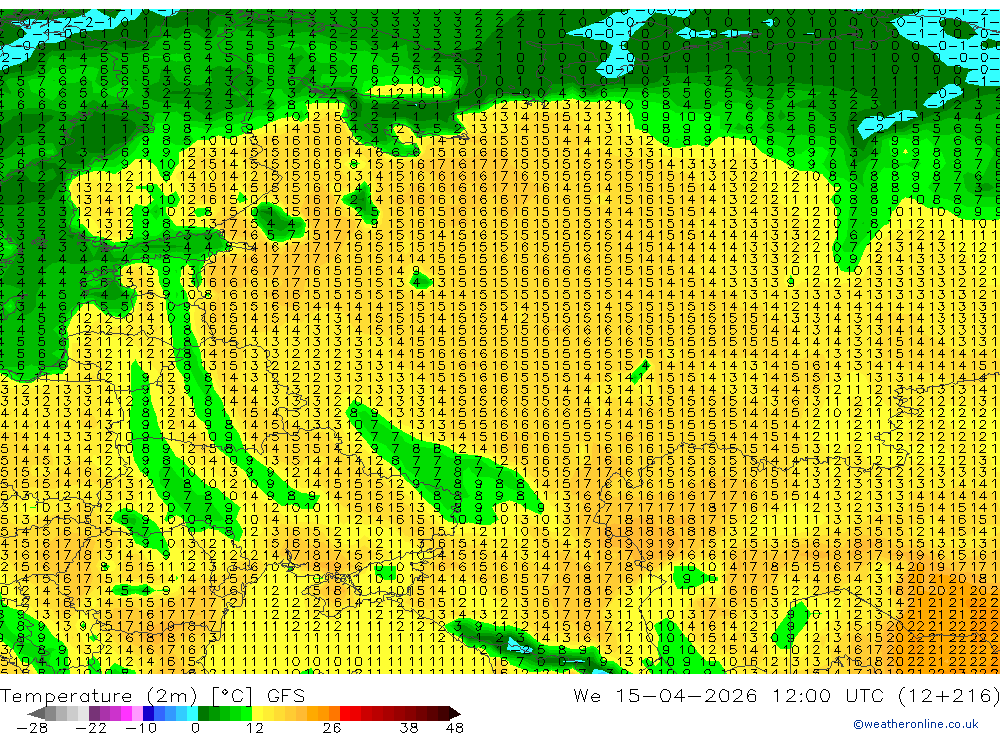This screenshot has height=733, width=1000.
Task: Click the 'Temperature (2m) [°C] GFS' title
Action: pos(153,695)
